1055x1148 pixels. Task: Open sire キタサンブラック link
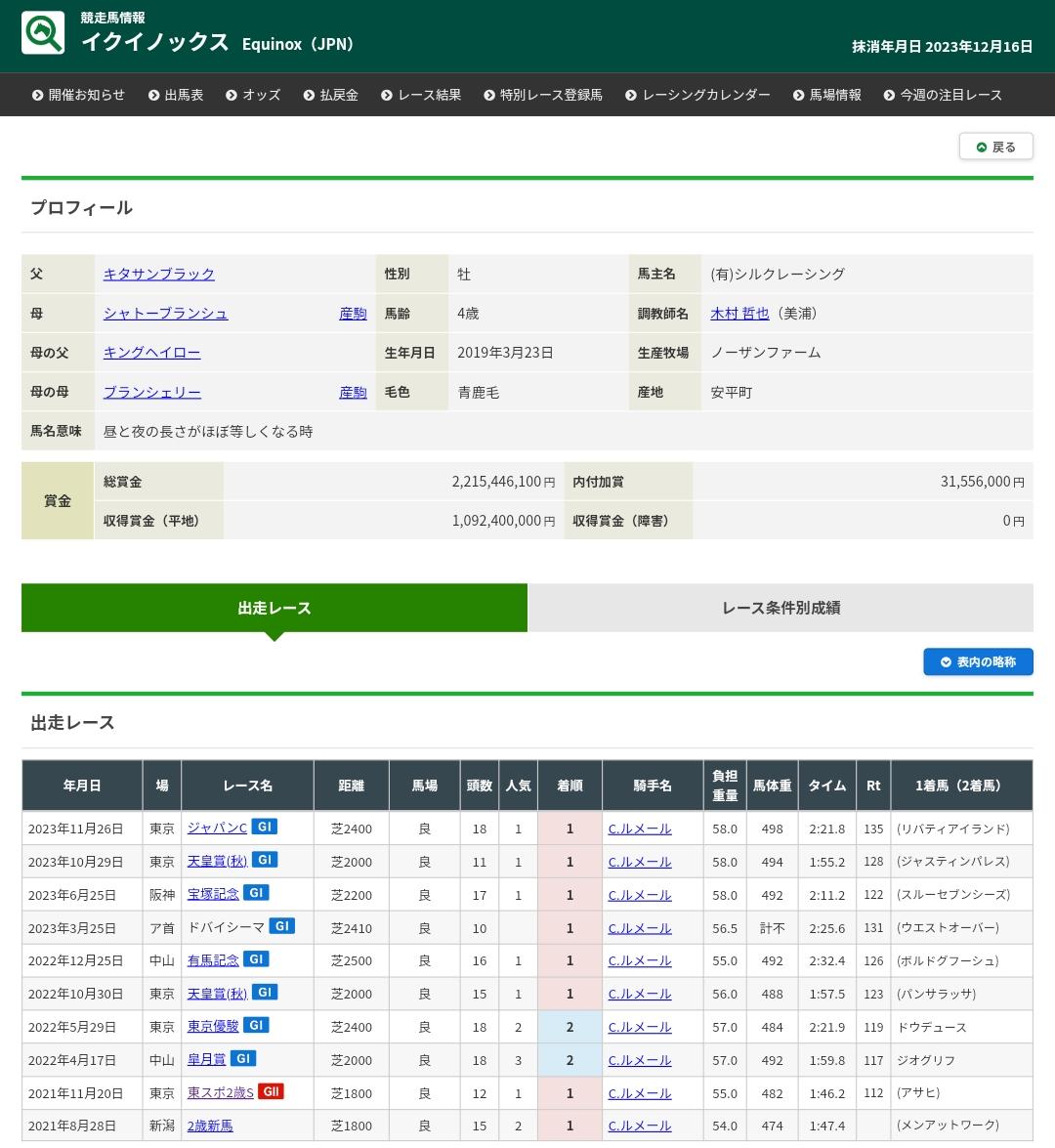click(x=159, y=275)
